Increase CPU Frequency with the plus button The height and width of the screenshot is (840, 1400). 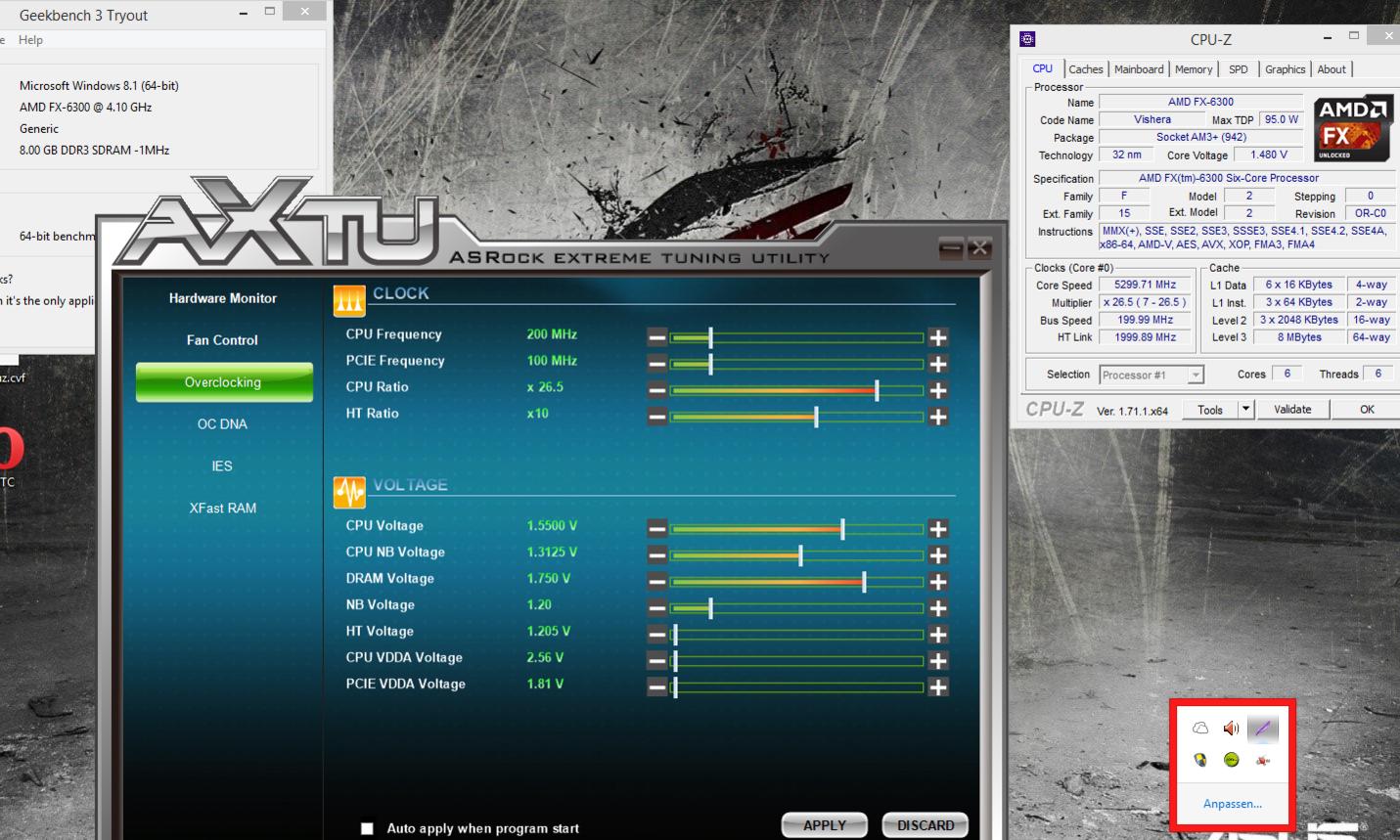tap(938, 337)
